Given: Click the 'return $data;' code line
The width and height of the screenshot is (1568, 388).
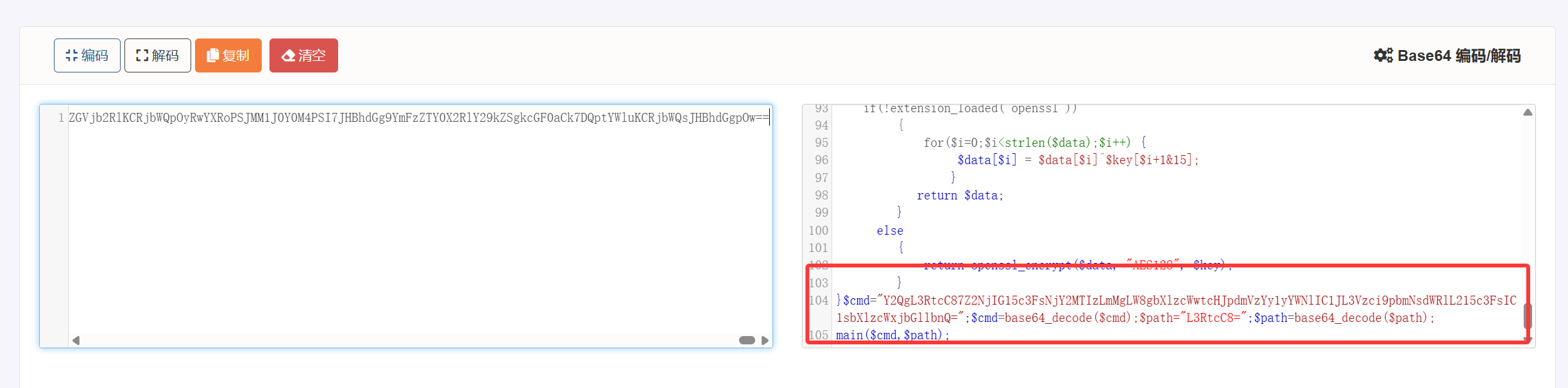Looking at the screenshot, I should (x=959, y=196).
